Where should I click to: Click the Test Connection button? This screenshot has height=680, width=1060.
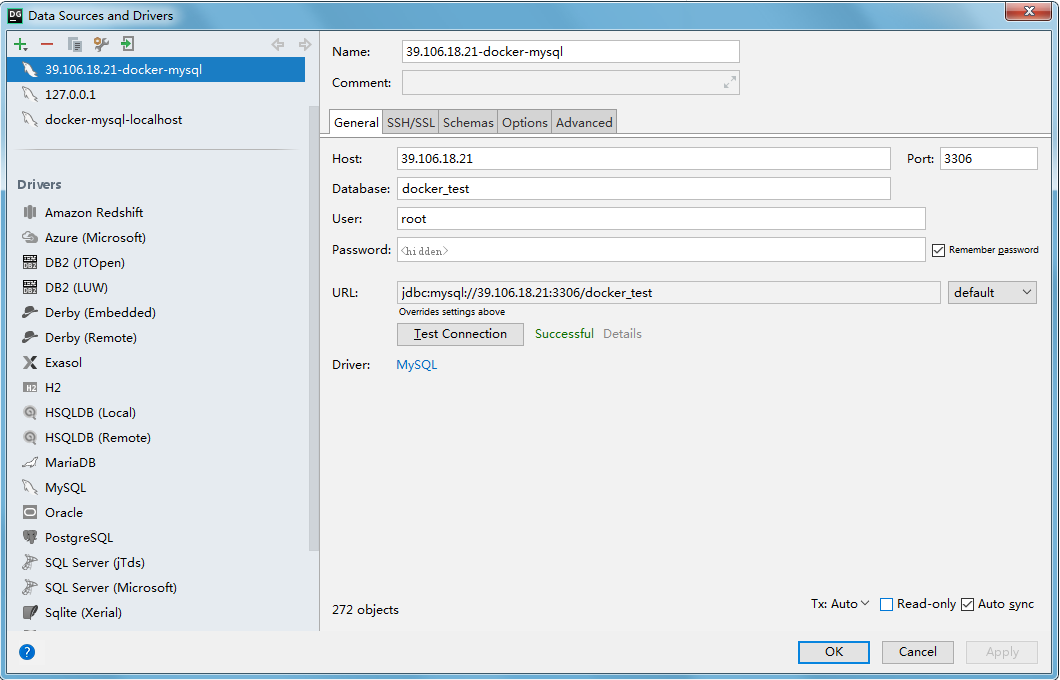pos(460,334)
